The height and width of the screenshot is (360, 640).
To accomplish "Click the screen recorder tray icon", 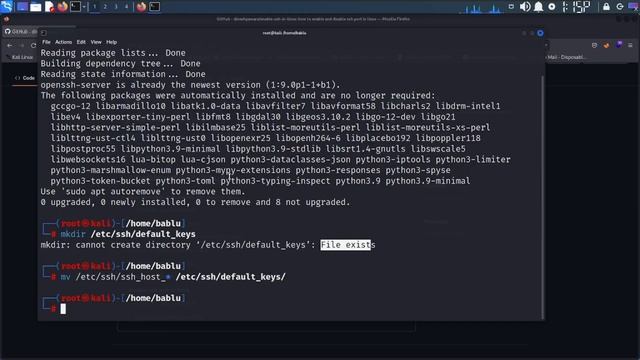I will click(x=511, y=7).
